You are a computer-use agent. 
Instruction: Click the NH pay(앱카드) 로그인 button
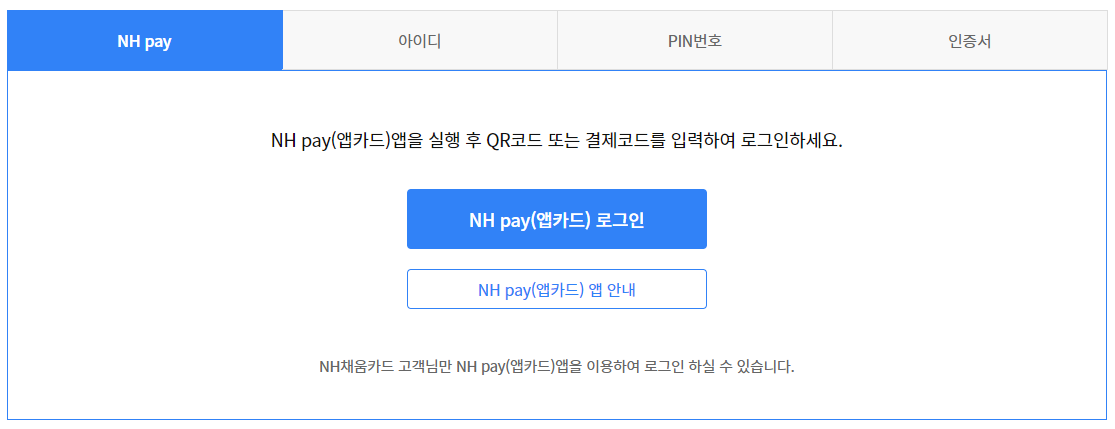click(x=557, y=219)
